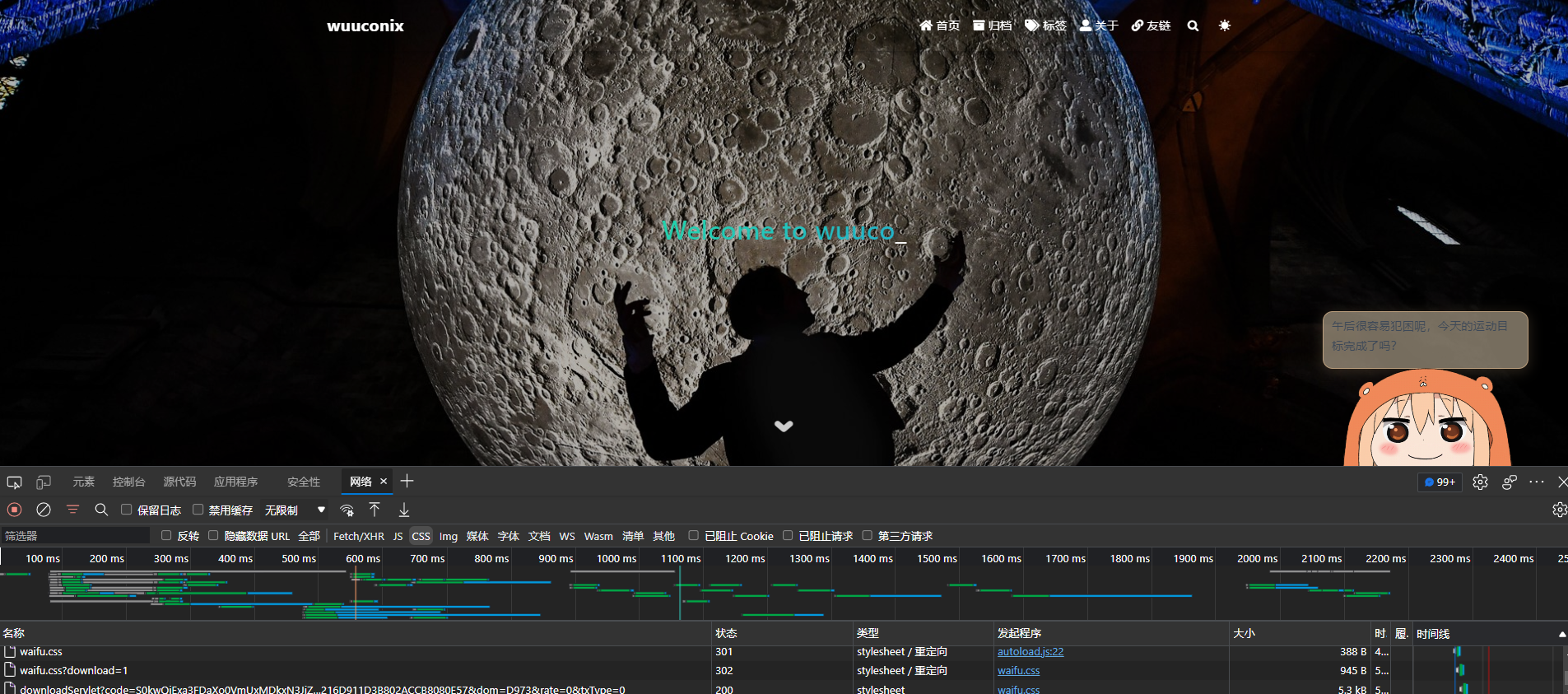Check 第三方请求 checkbox
1568x694 pixels.
click(x=867, y=535)
